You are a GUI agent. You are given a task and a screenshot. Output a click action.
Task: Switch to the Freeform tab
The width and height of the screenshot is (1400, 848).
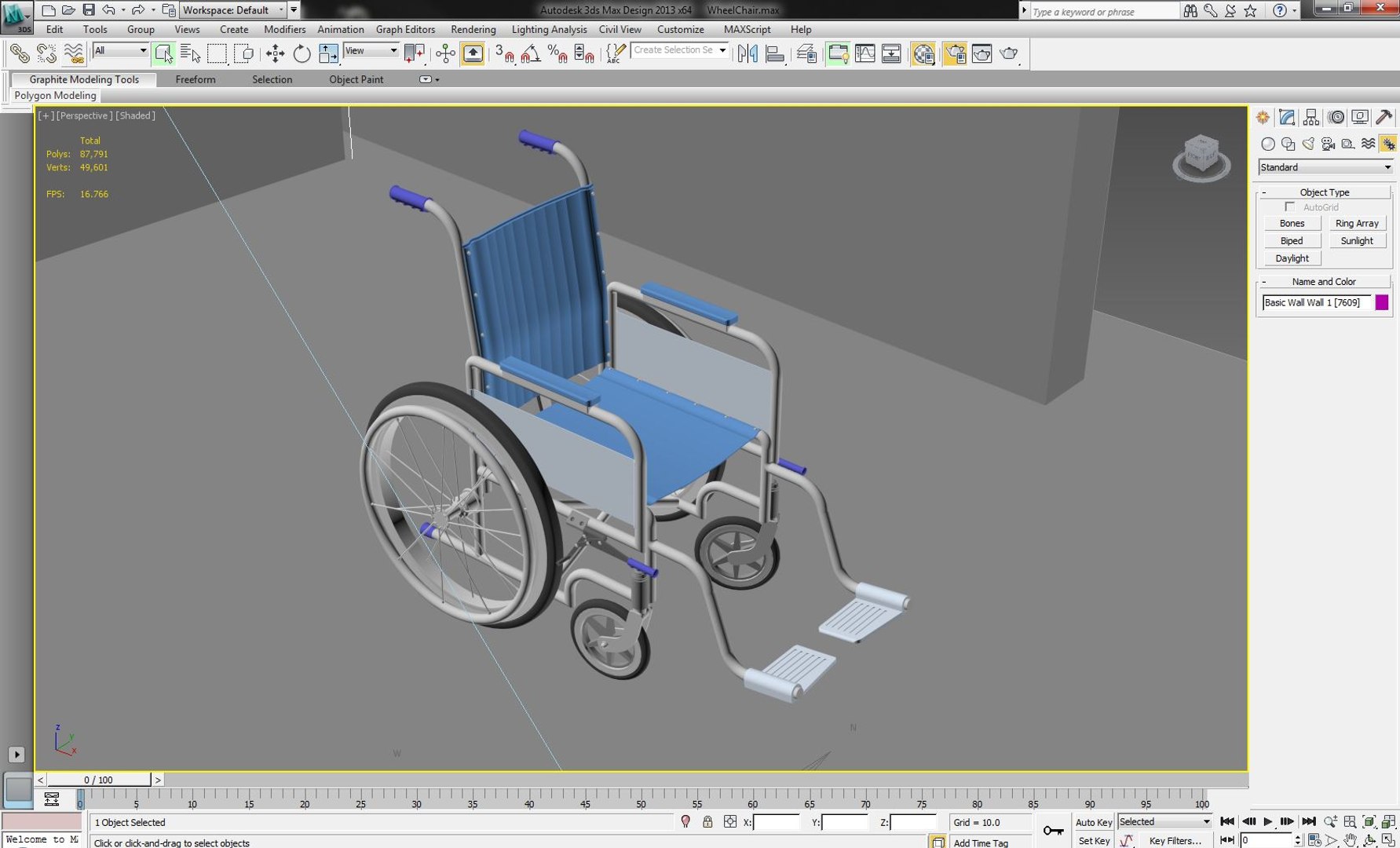196,79
